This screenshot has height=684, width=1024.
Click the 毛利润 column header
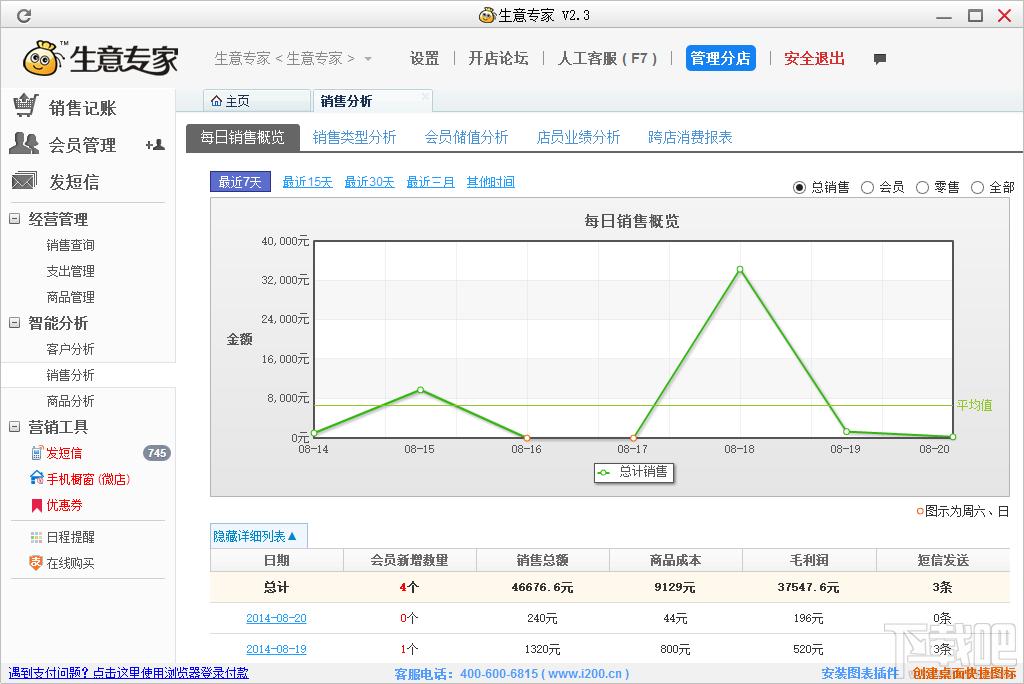(809, 560)
